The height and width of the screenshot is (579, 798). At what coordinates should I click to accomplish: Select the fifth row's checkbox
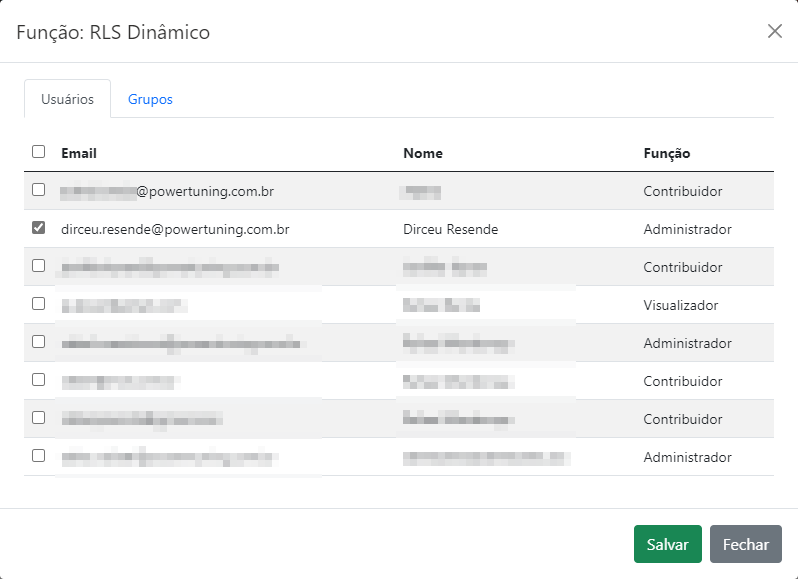click(x=39, y=342)
